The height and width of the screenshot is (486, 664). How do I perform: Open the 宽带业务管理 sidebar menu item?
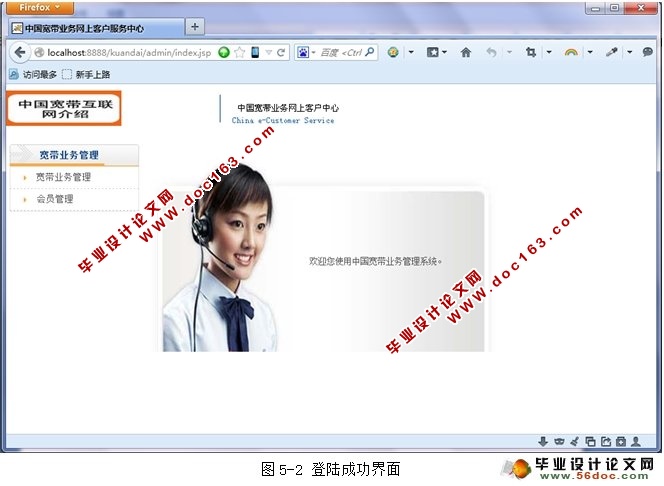tap(63, 177)
